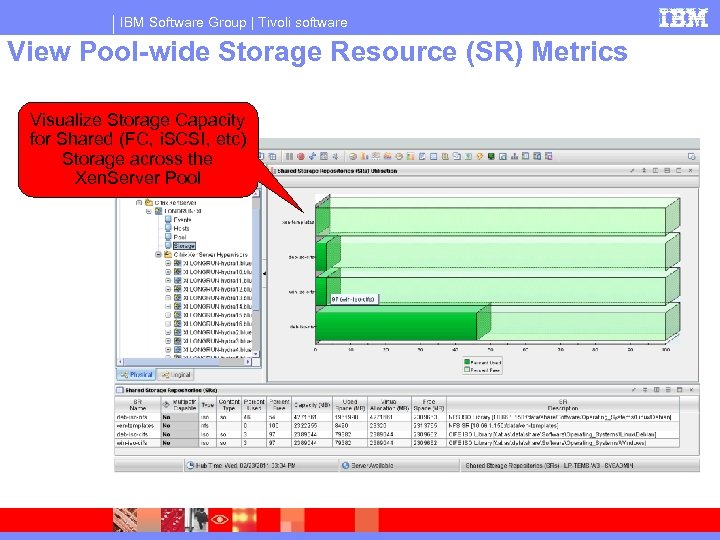This screenshot has width=720, height=540.
Task: Click the Virtual Allocation (MB) column header
Action: (388, 405)
